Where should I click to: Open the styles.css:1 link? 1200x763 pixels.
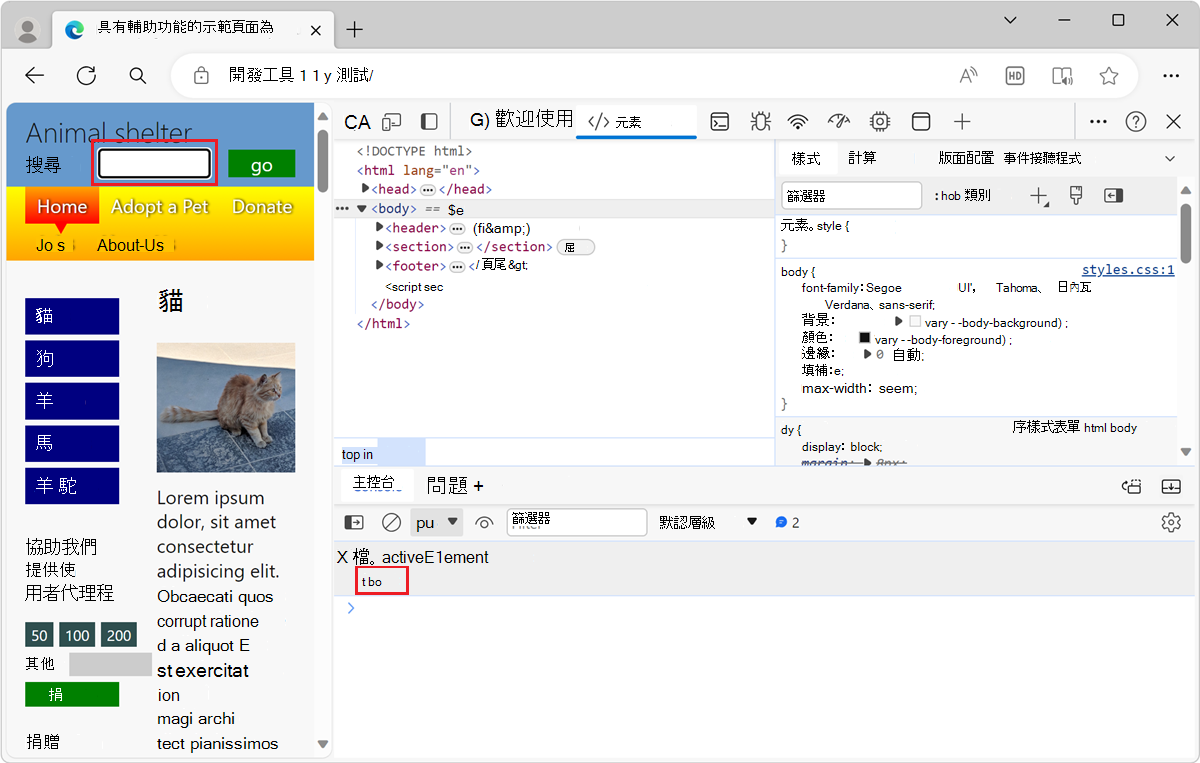click(1128, 269)
